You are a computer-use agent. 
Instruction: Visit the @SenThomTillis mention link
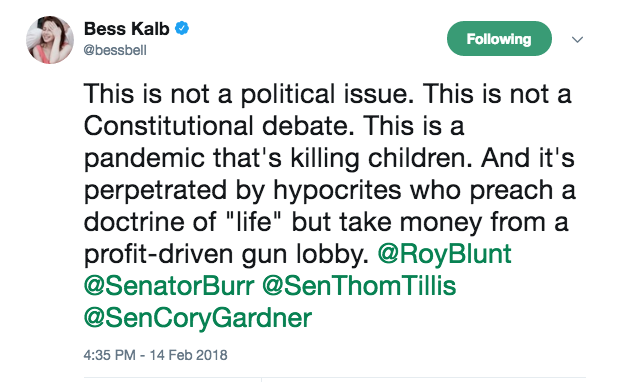coord(359,286)
